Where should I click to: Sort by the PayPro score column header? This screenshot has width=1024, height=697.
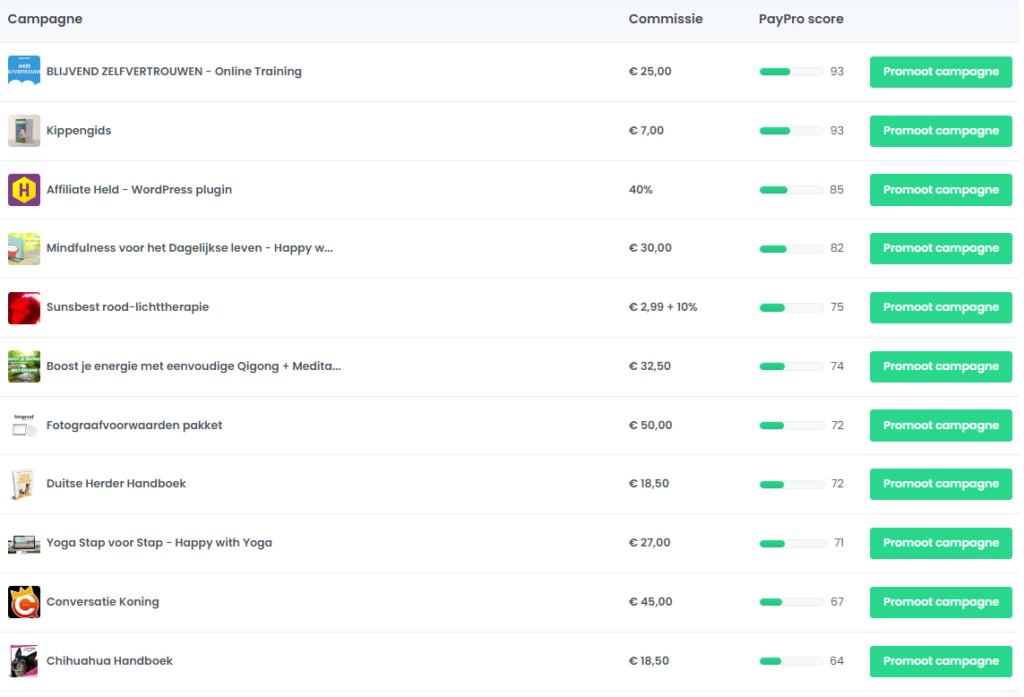tap(800, 19)
